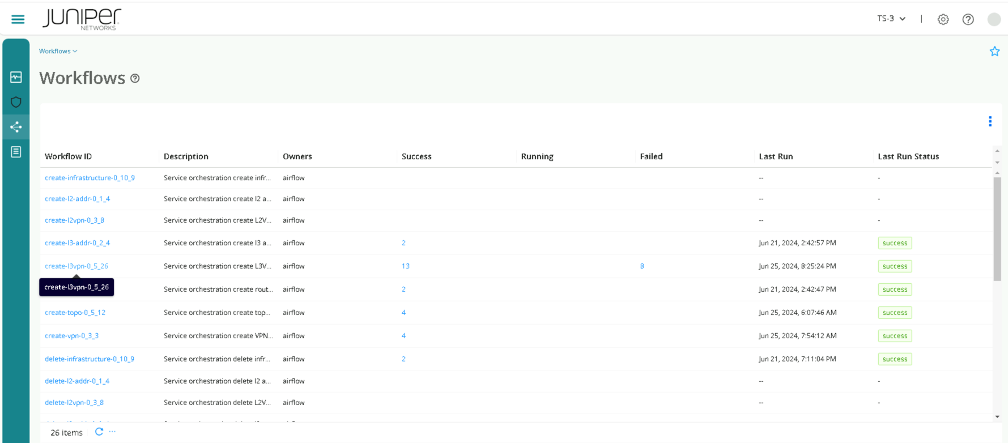1008x444 pixels.
Task: Refresh the table using the reload icon
Action: (99, 432)
